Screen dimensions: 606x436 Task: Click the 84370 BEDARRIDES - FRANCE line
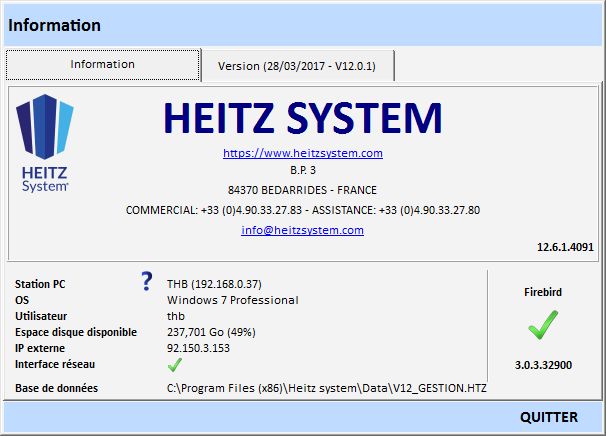pyautogui.click(x=302, y=190)
